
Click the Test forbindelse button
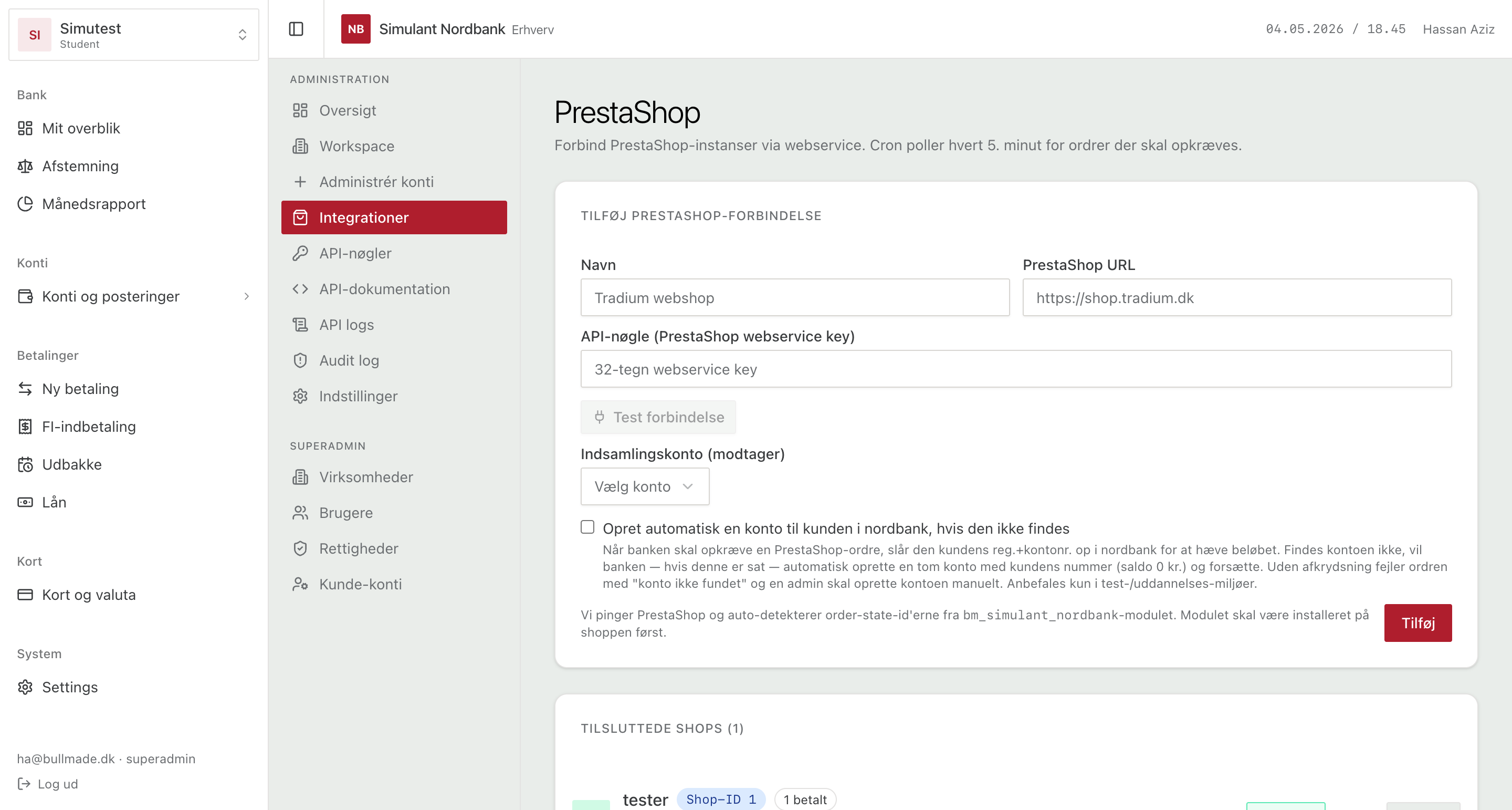657,417
